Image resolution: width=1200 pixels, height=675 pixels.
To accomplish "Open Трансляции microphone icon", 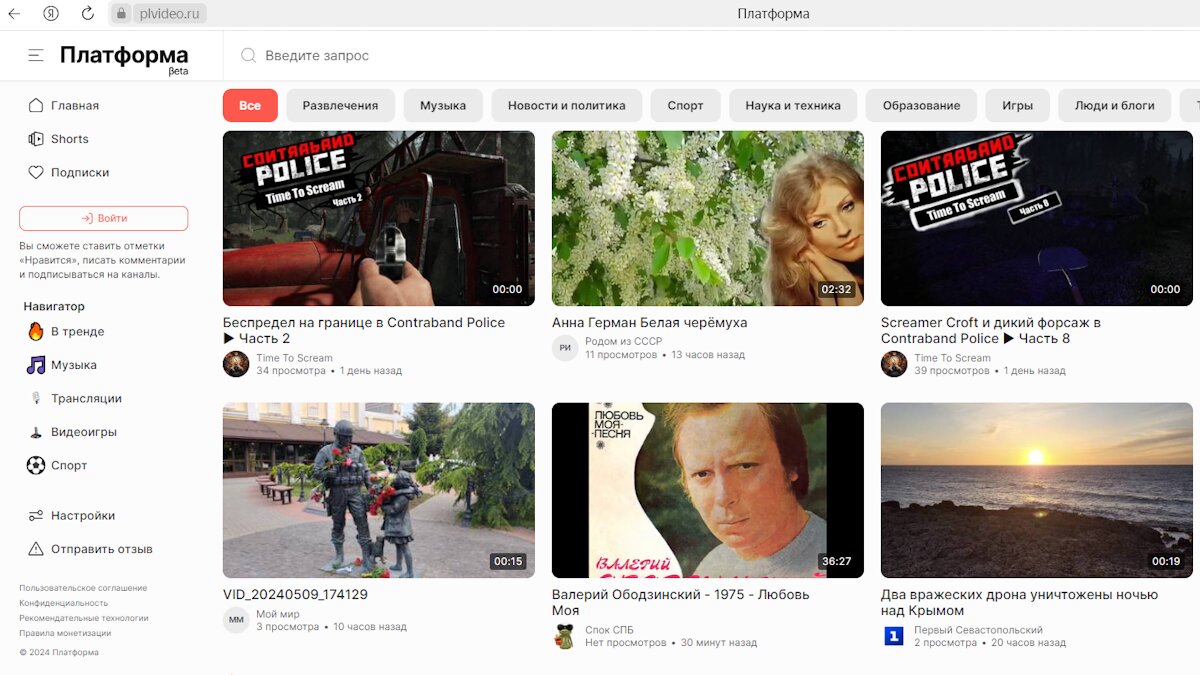I will pos(36,398).
